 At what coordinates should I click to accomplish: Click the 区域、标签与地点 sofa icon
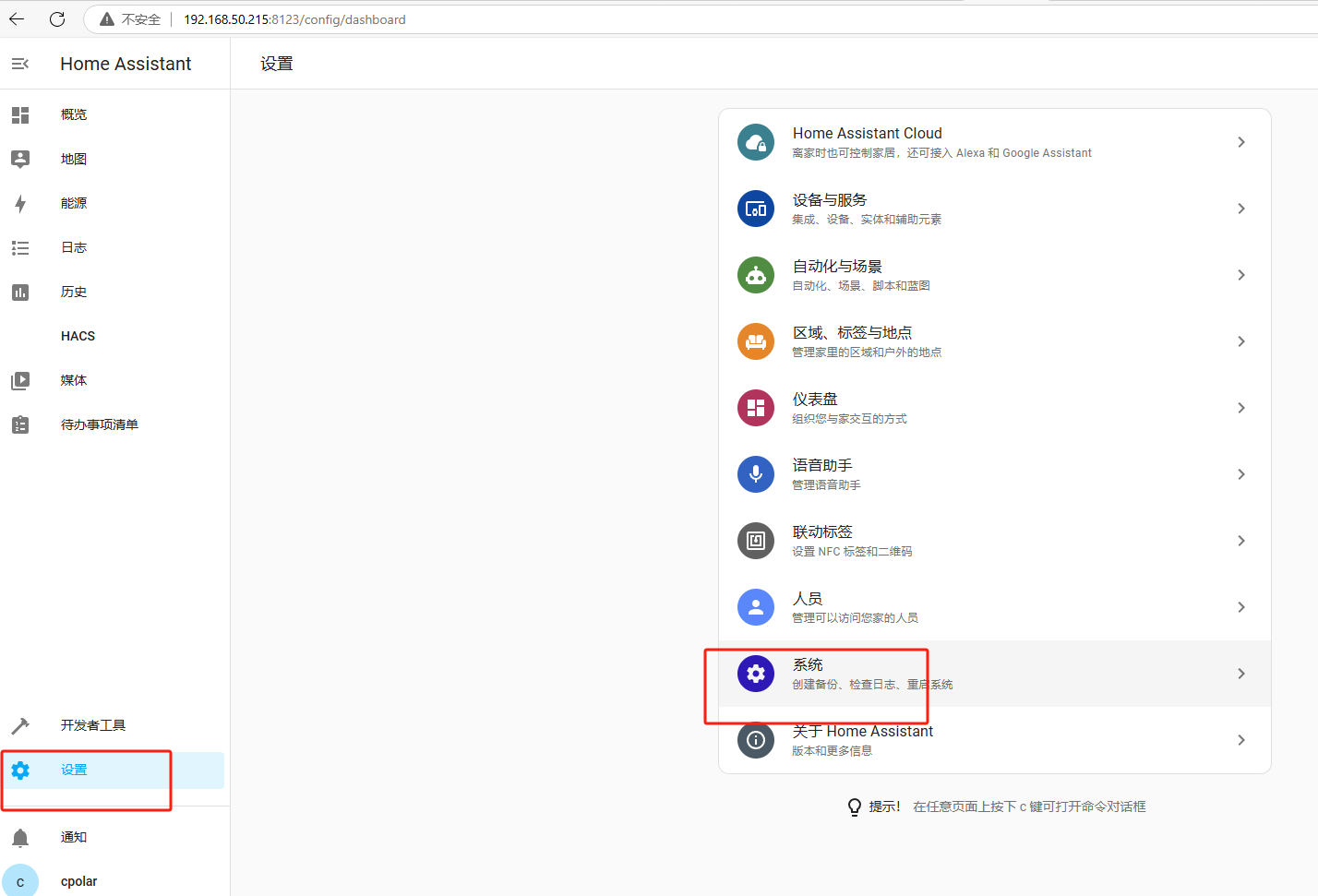756,341
